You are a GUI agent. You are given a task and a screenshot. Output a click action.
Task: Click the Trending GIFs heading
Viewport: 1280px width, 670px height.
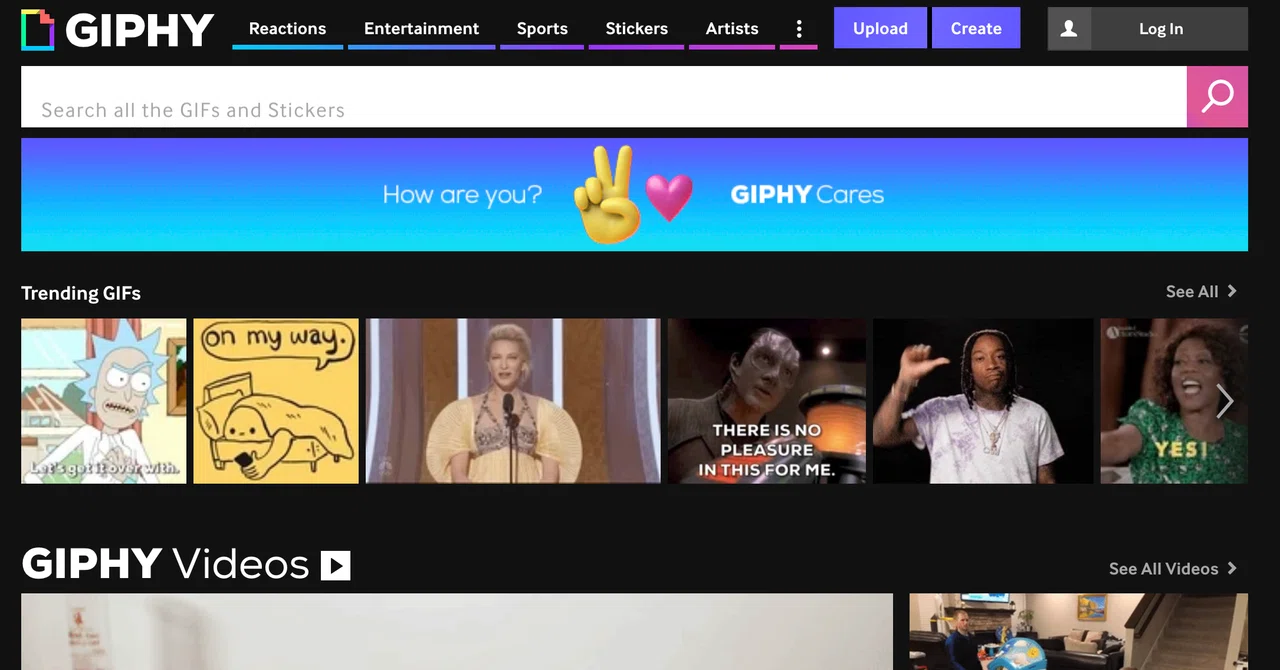[81, 293]
